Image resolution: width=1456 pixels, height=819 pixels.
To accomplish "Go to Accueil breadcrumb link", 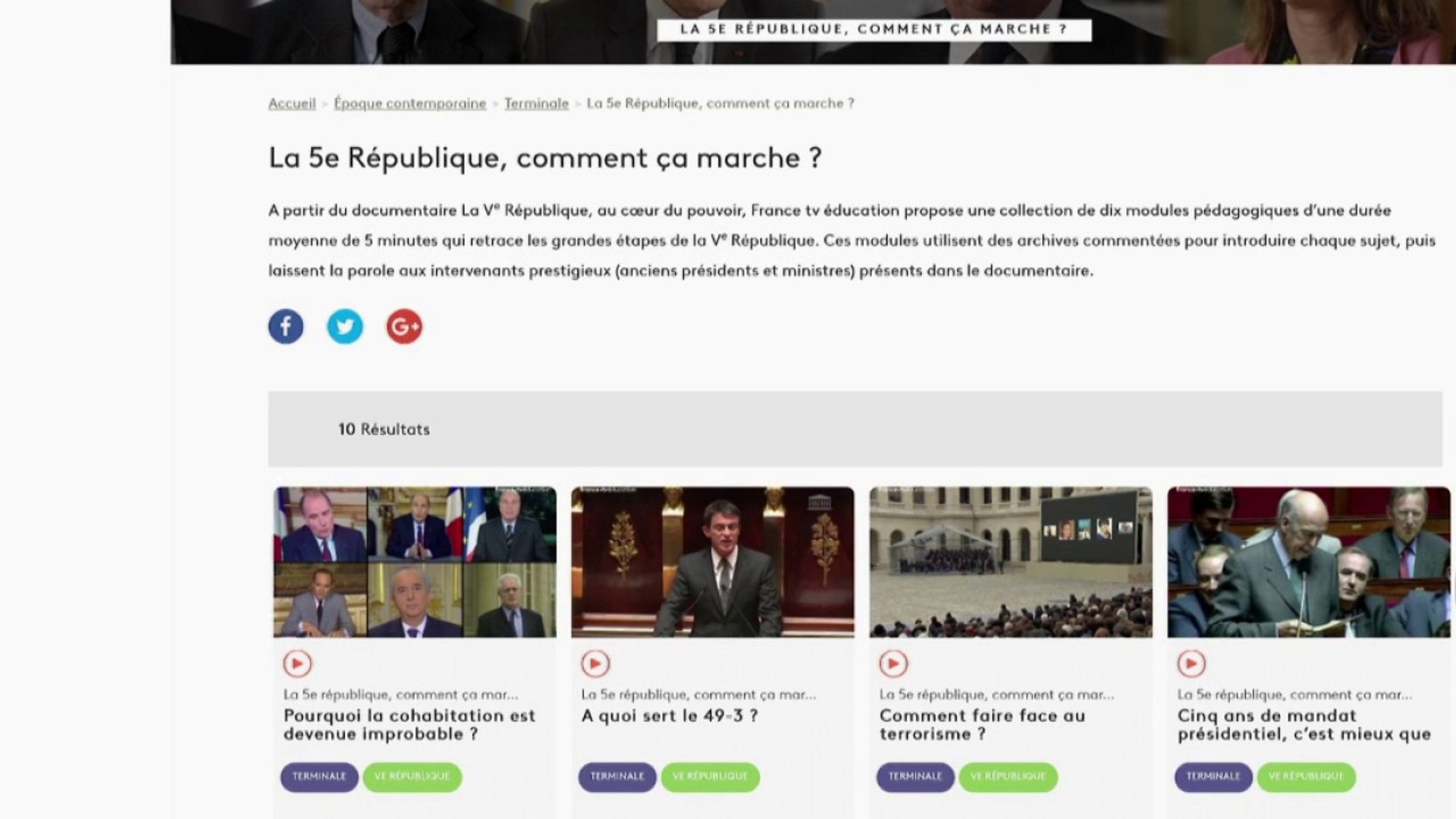I will pos(292,104).
